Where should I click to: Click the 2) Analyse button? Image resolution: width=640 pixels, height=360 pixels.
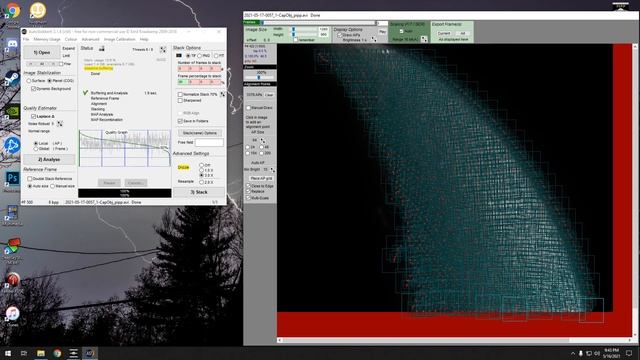[49, 159]
